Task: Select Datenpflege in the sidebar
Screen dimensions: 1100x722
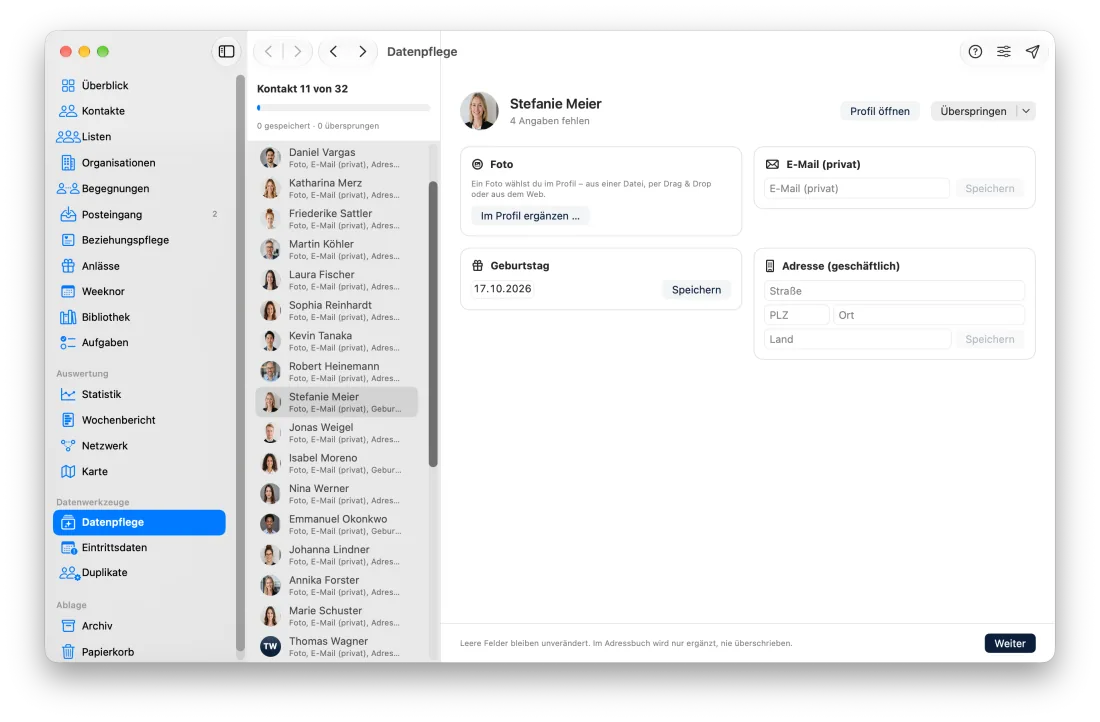Action: [x=139, y=523]
